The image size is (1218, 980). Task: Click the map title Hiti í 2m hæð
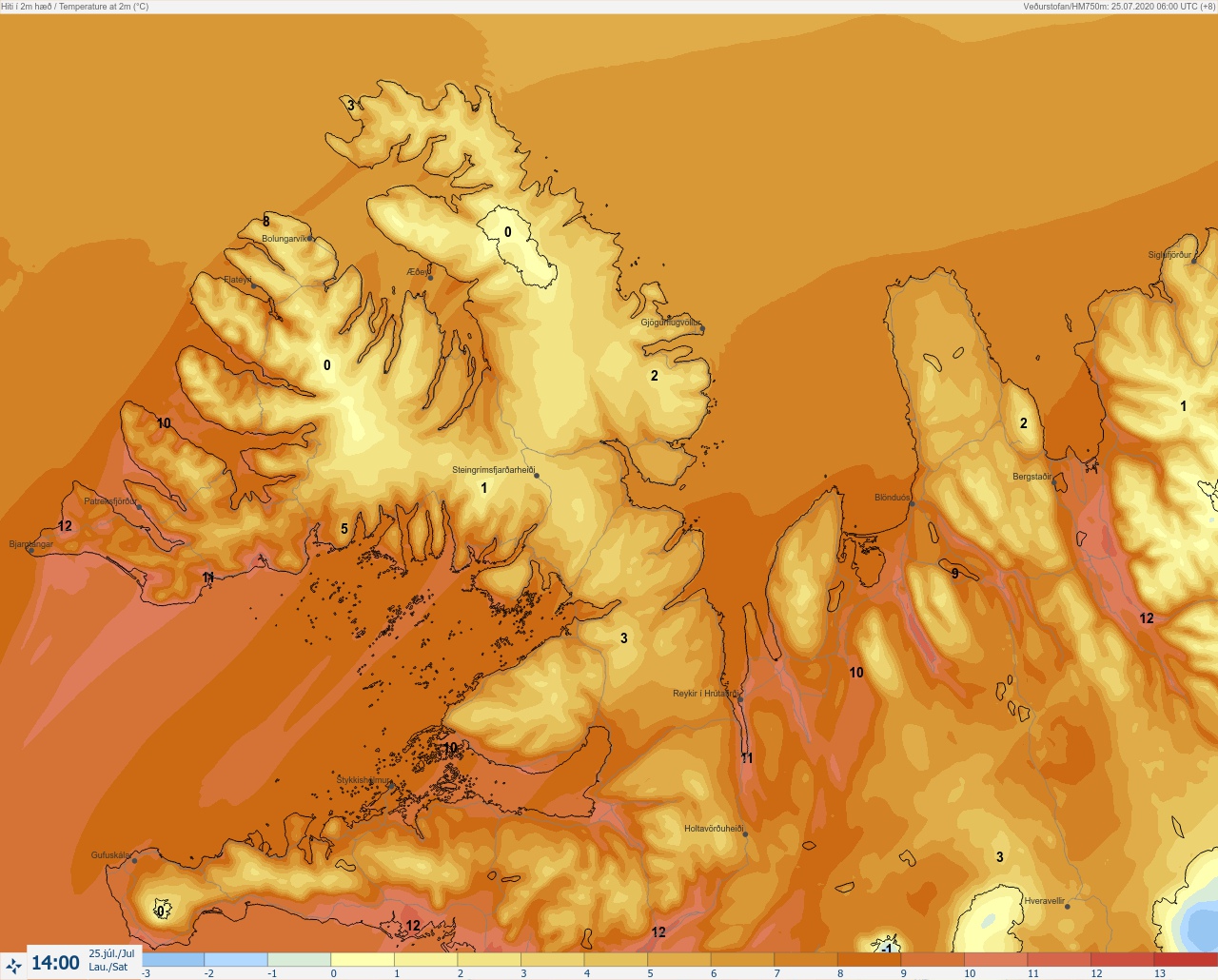[x=28, y=7]
